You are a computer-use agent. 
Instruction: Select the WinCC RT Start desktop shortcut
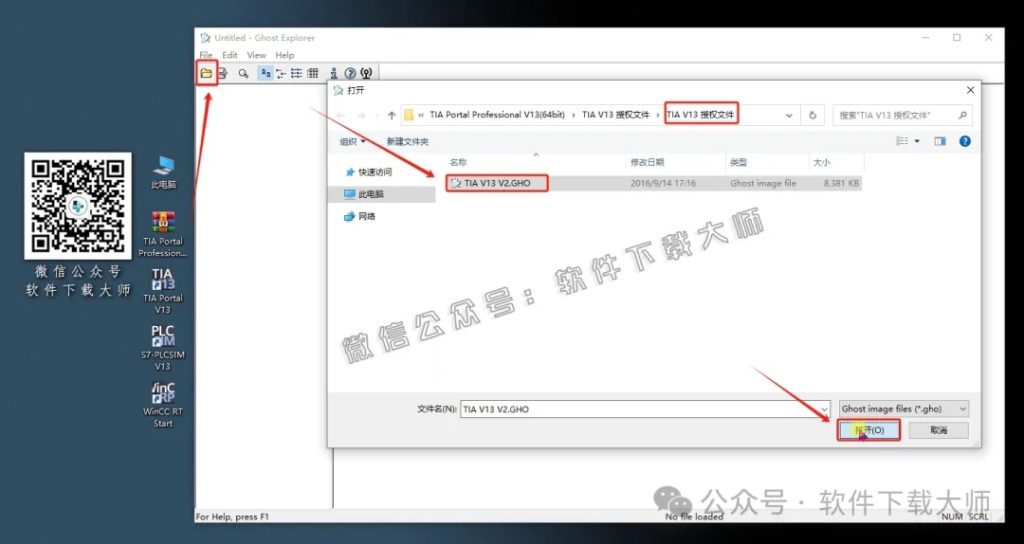click(163, 405)
